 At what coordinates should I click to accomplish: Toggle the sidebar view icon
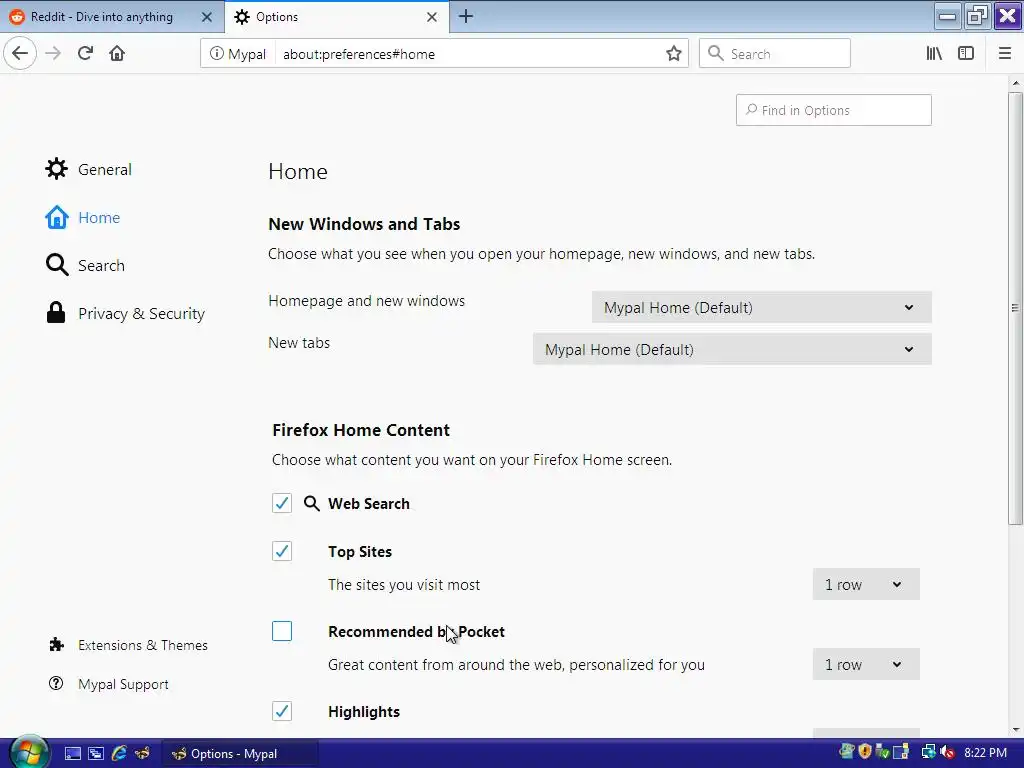coord(966,54)
